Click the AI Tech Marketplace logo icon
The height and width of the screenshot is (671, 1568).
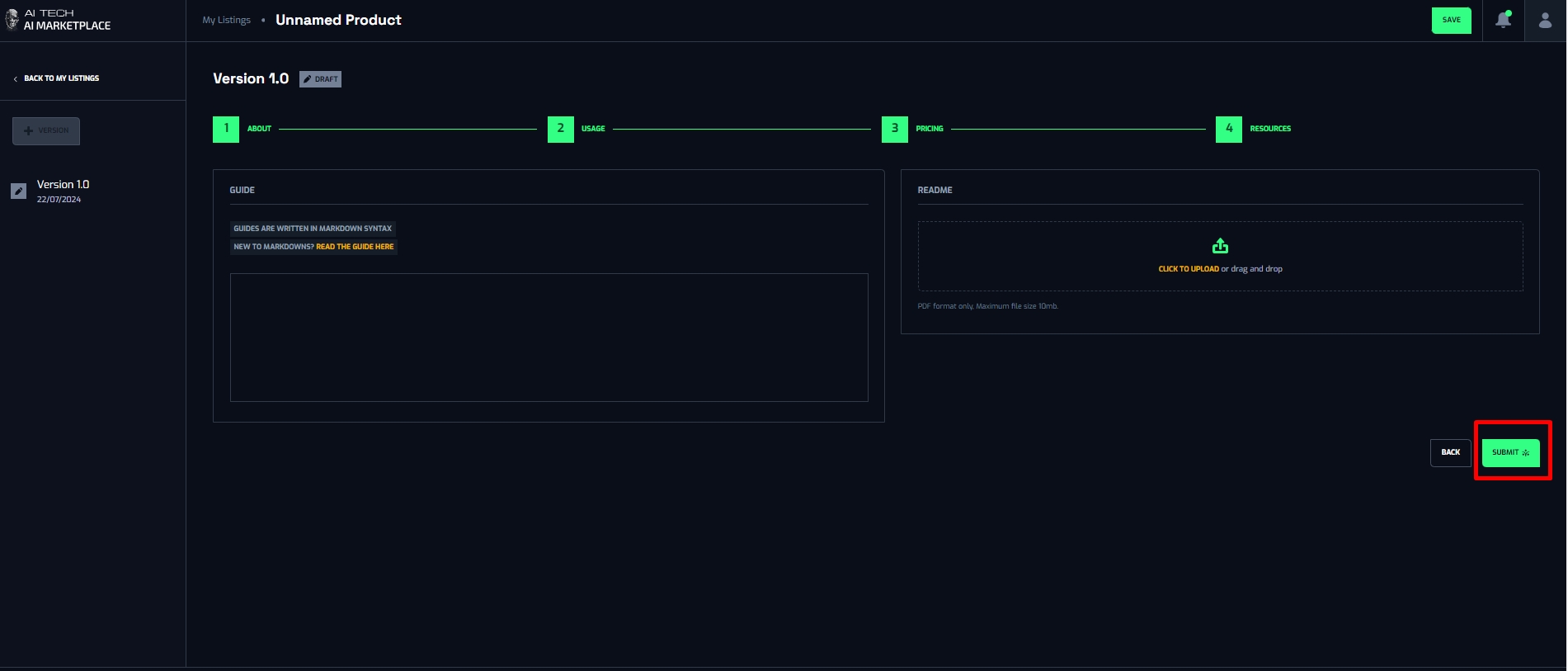(x=12, y=19)
